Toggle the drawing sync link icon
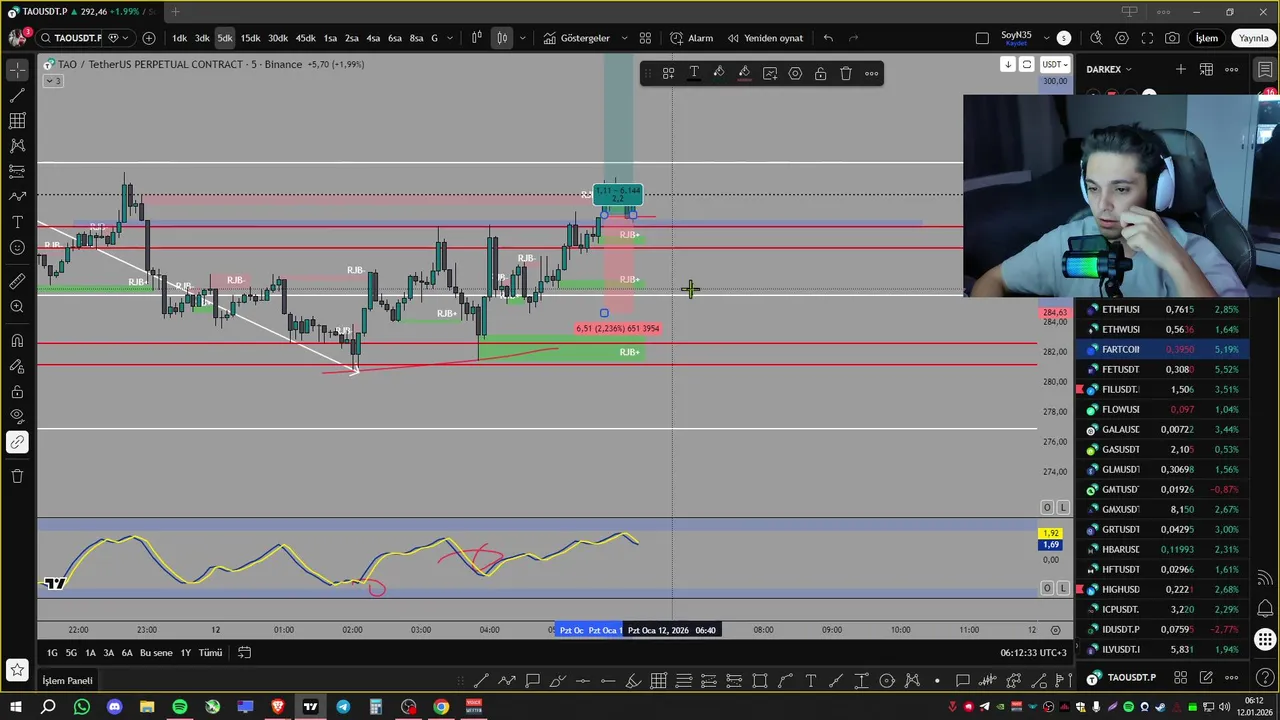The height and width of the screenshot is (720, 1280). (x=17, y=442)
